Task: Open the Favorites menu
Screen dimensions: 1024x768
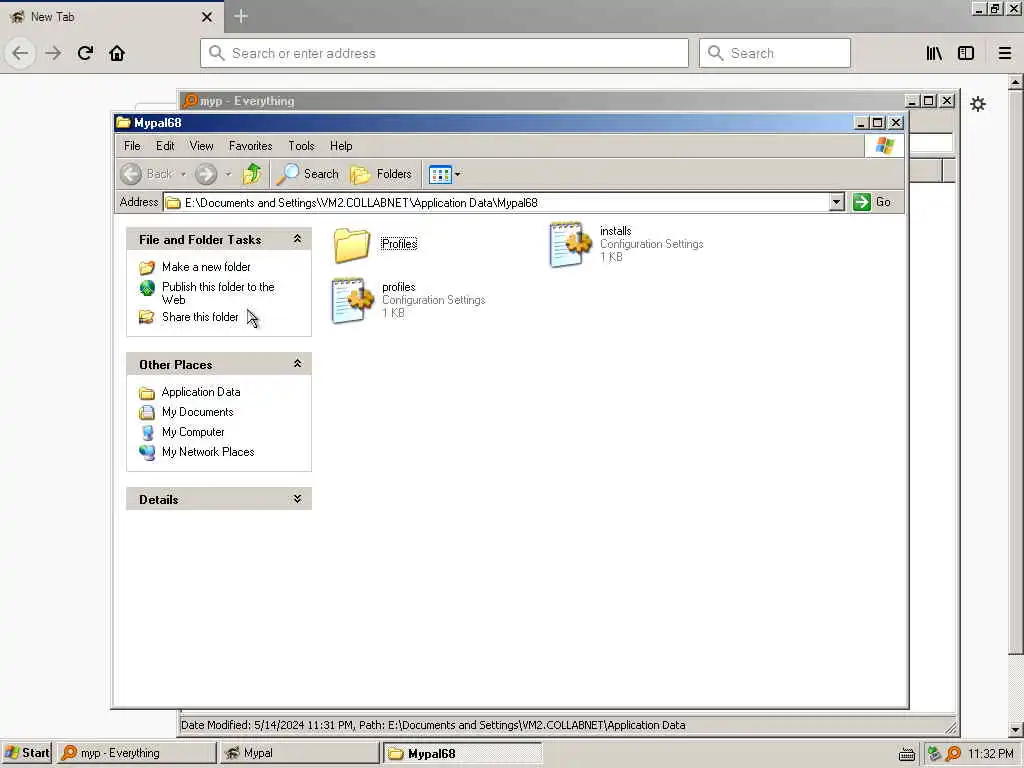Action: 250,146
